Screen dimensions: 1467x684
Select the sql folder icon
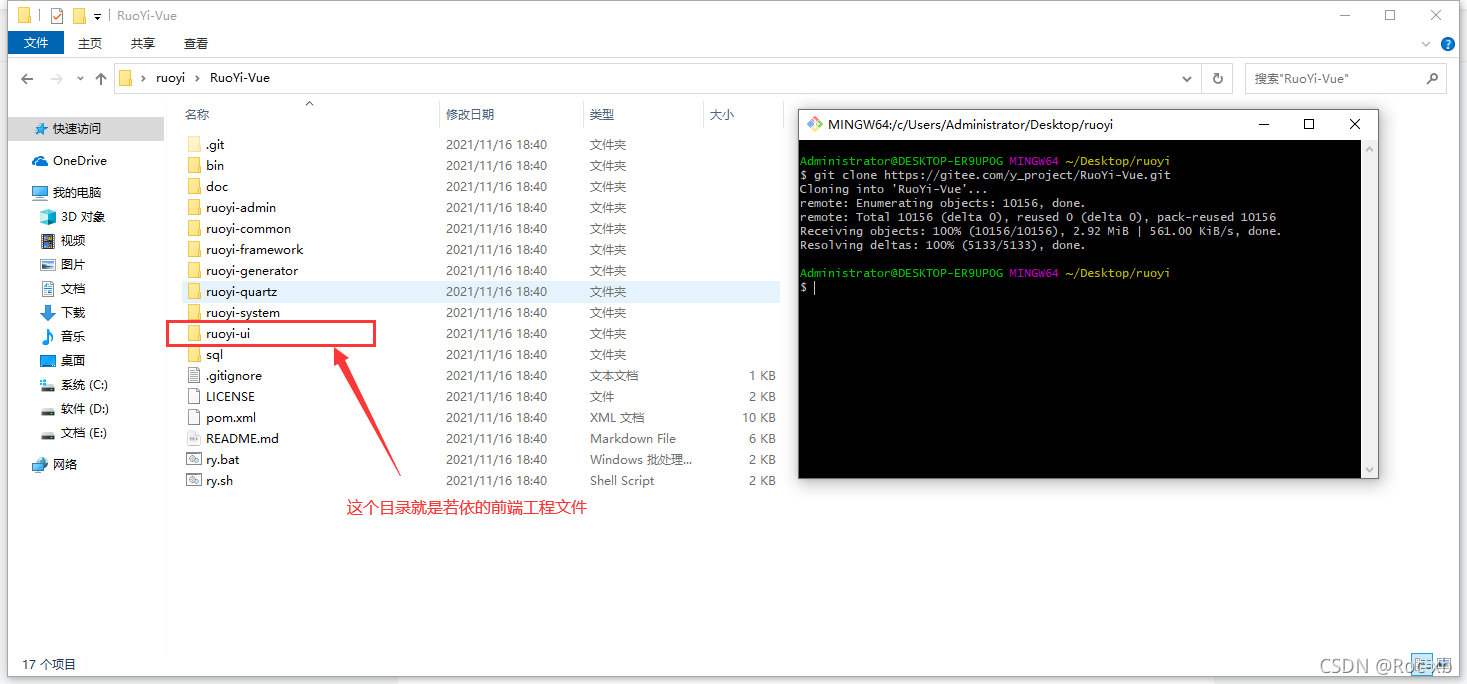(194, 355)
